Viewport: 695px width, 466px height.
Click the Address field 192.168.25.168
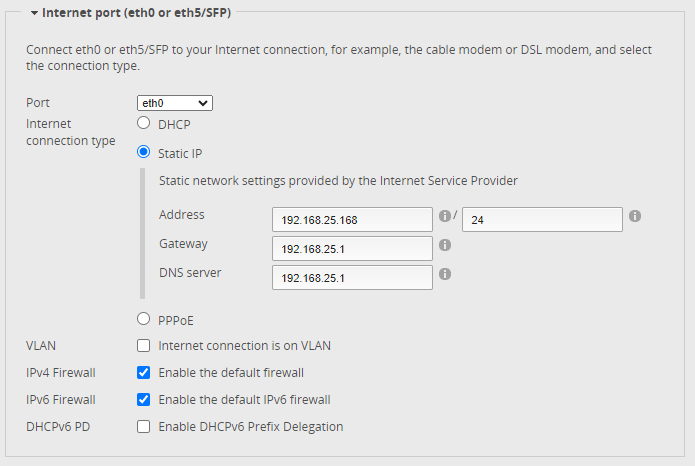click(x=352, y=219)
